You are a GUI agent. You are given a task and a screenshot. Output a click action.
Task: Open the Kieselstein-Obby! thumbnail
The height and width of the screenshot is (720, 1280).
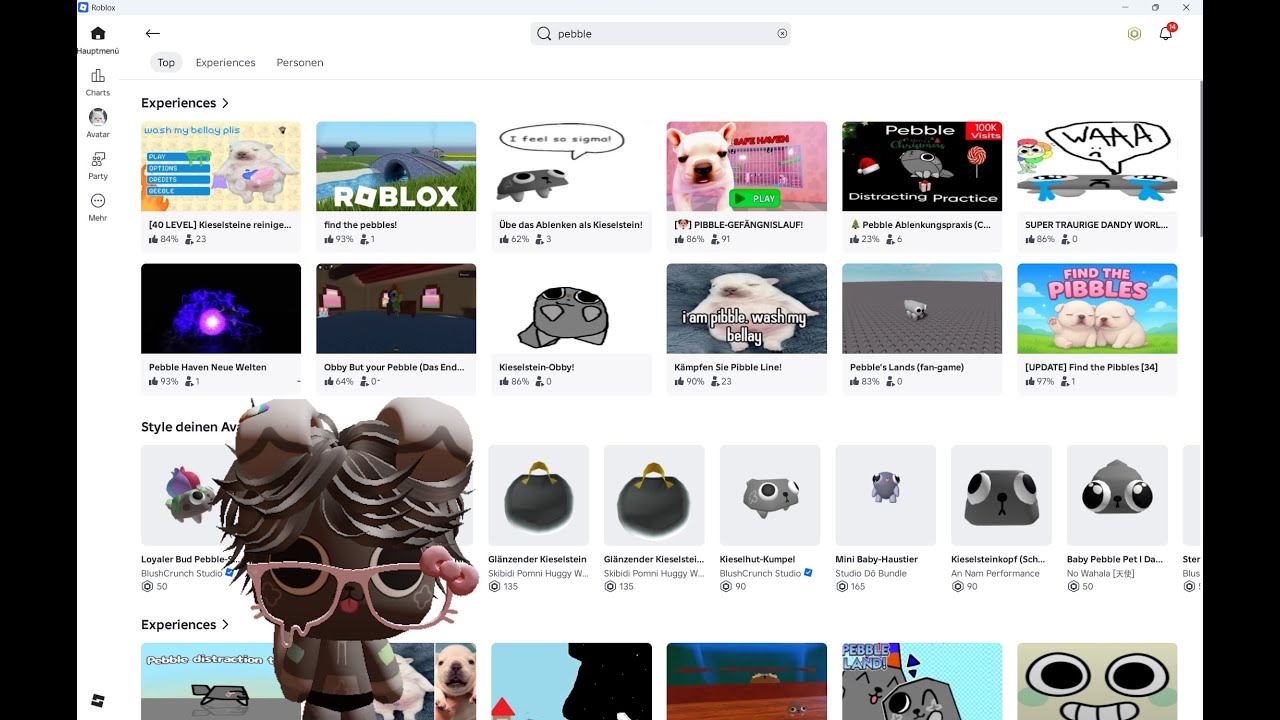point(571,308)
